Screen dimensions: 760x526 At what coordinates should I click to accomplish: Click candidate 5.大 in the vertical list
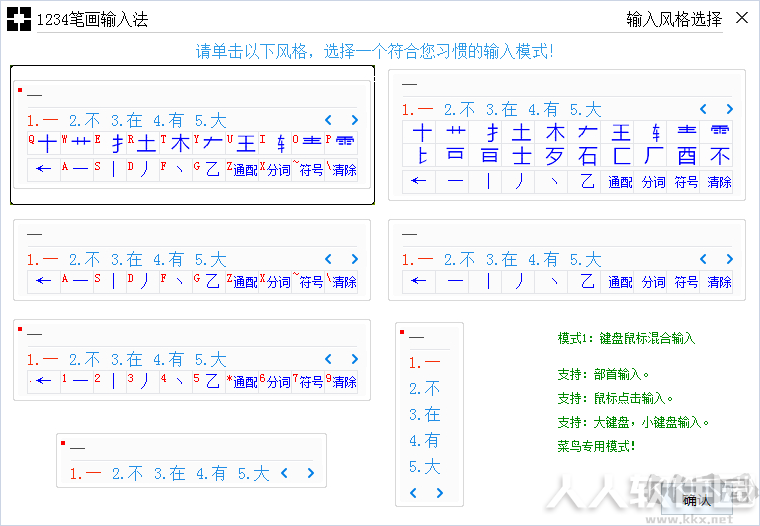point(425,467)
